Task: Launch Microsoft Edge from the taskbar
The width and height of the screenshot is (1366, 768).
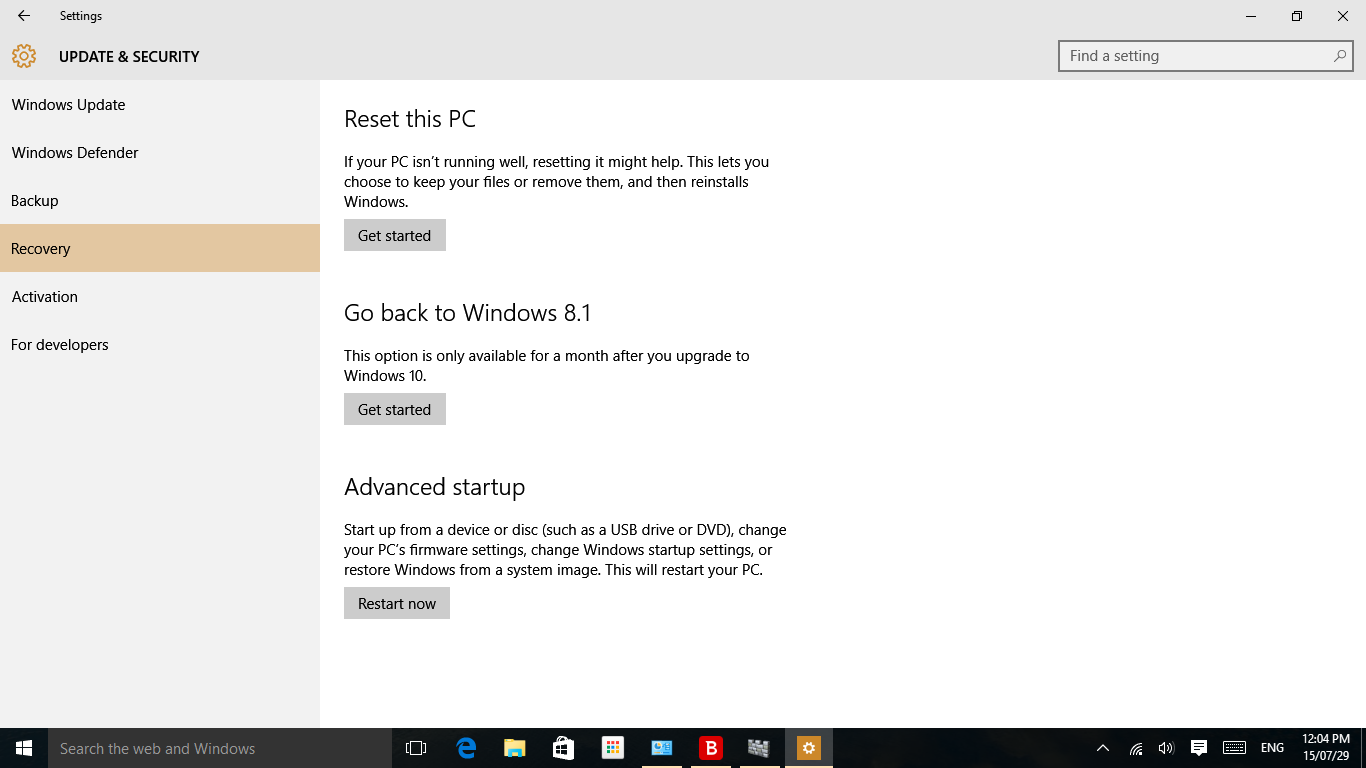Action: point(466,748)
